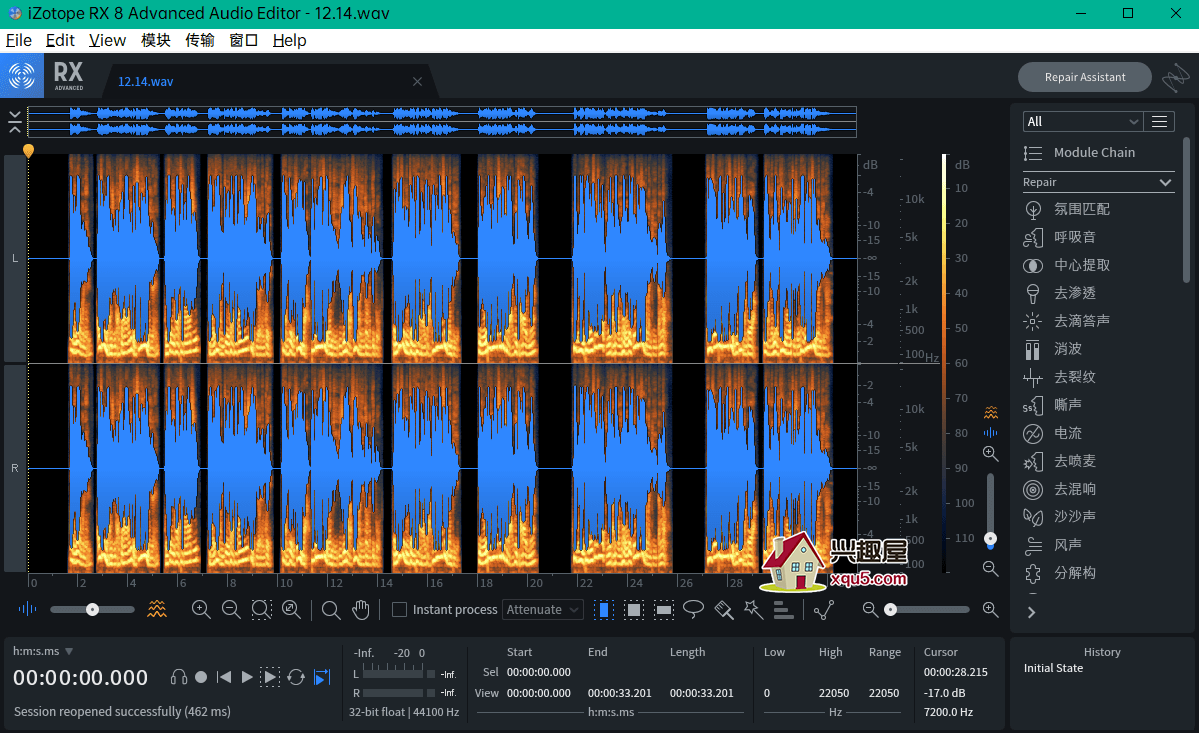1199x733 pixels.
Task: Select the time selection tool
Action: pos(603,609)
